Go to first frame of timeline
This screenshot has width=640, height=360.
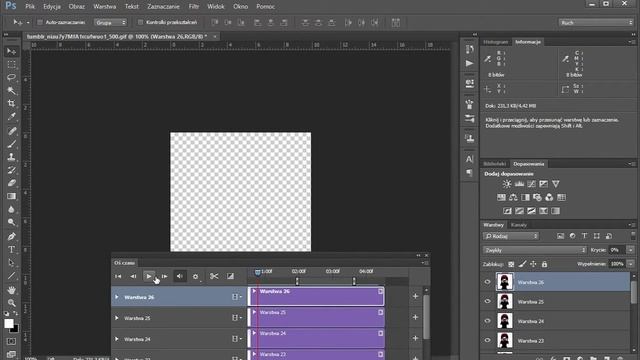(118, 276)
